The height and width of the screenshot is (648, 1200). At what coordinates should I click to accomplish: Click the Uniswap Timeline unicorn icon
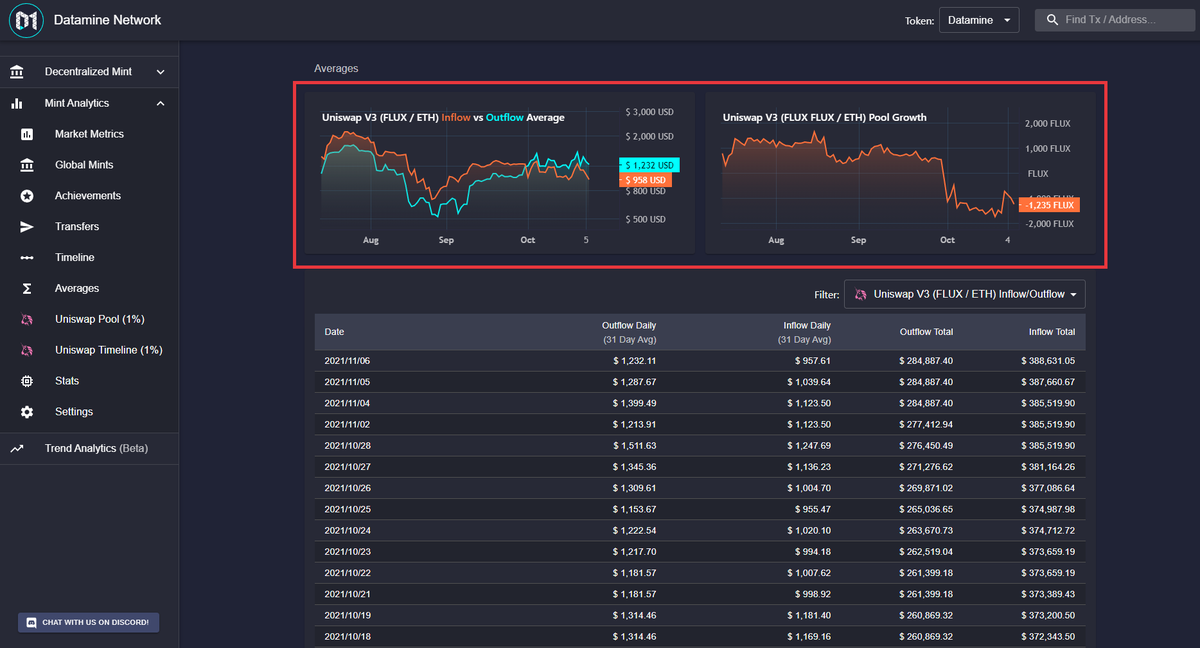coord(27,350)
